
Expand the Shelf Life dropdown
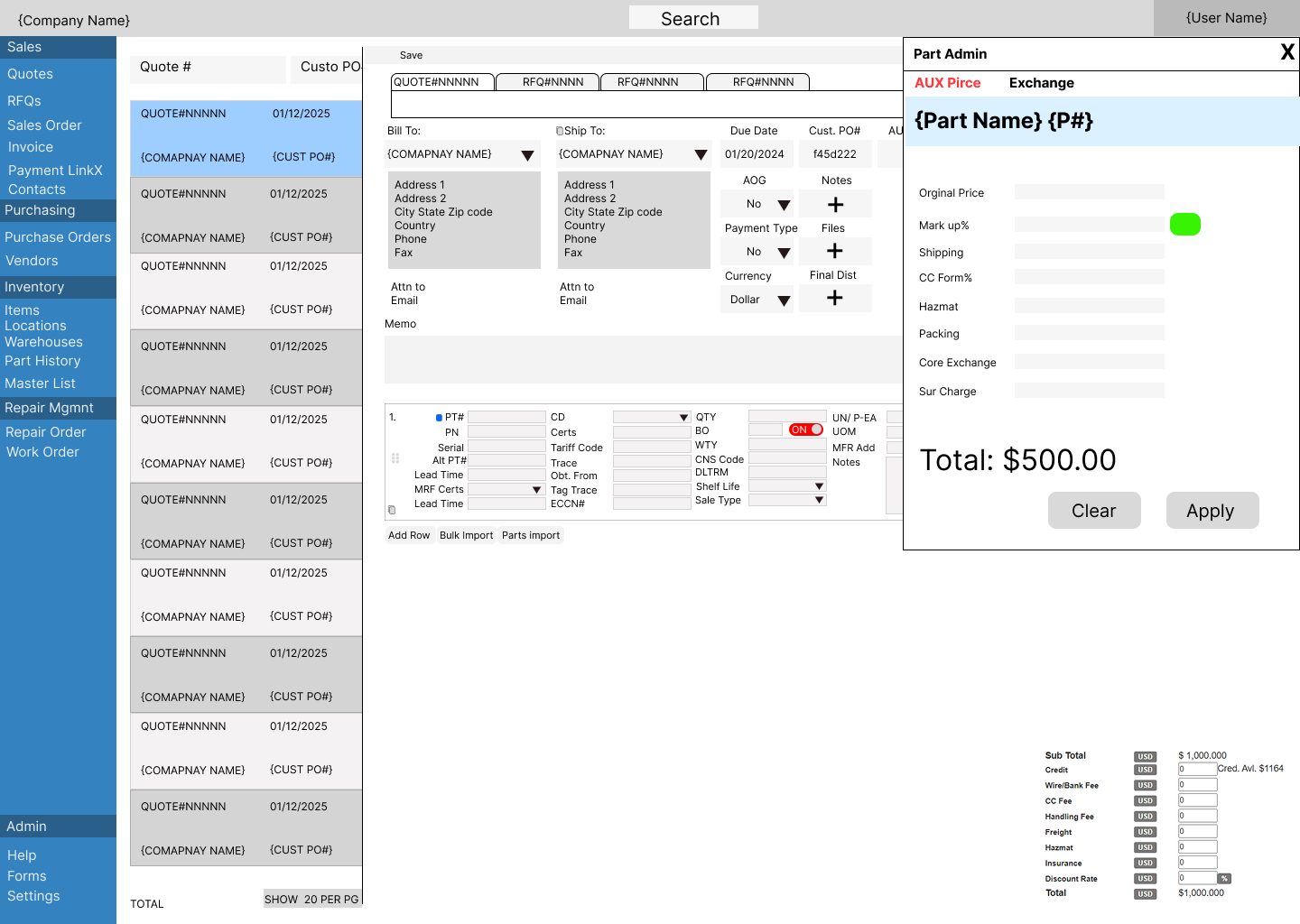click(819, 486)
